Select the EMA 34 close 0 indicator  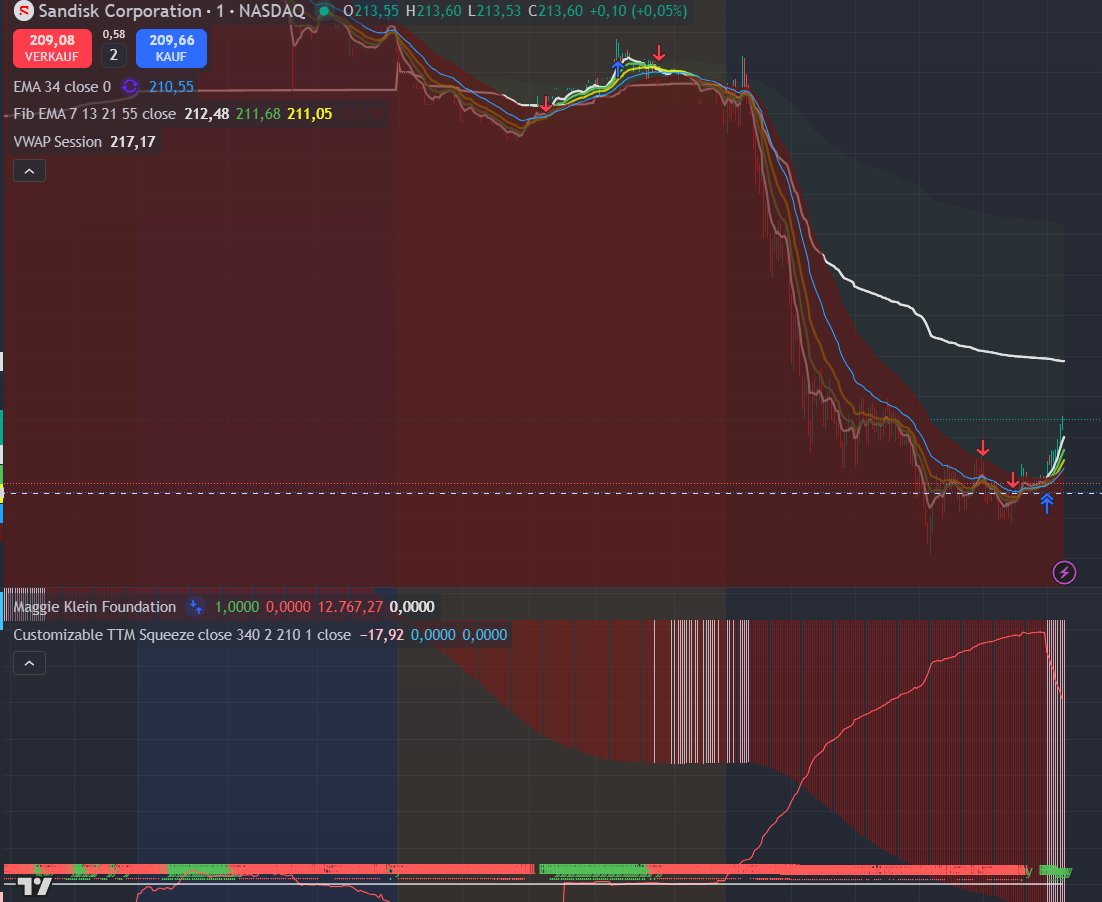[62, 86]
